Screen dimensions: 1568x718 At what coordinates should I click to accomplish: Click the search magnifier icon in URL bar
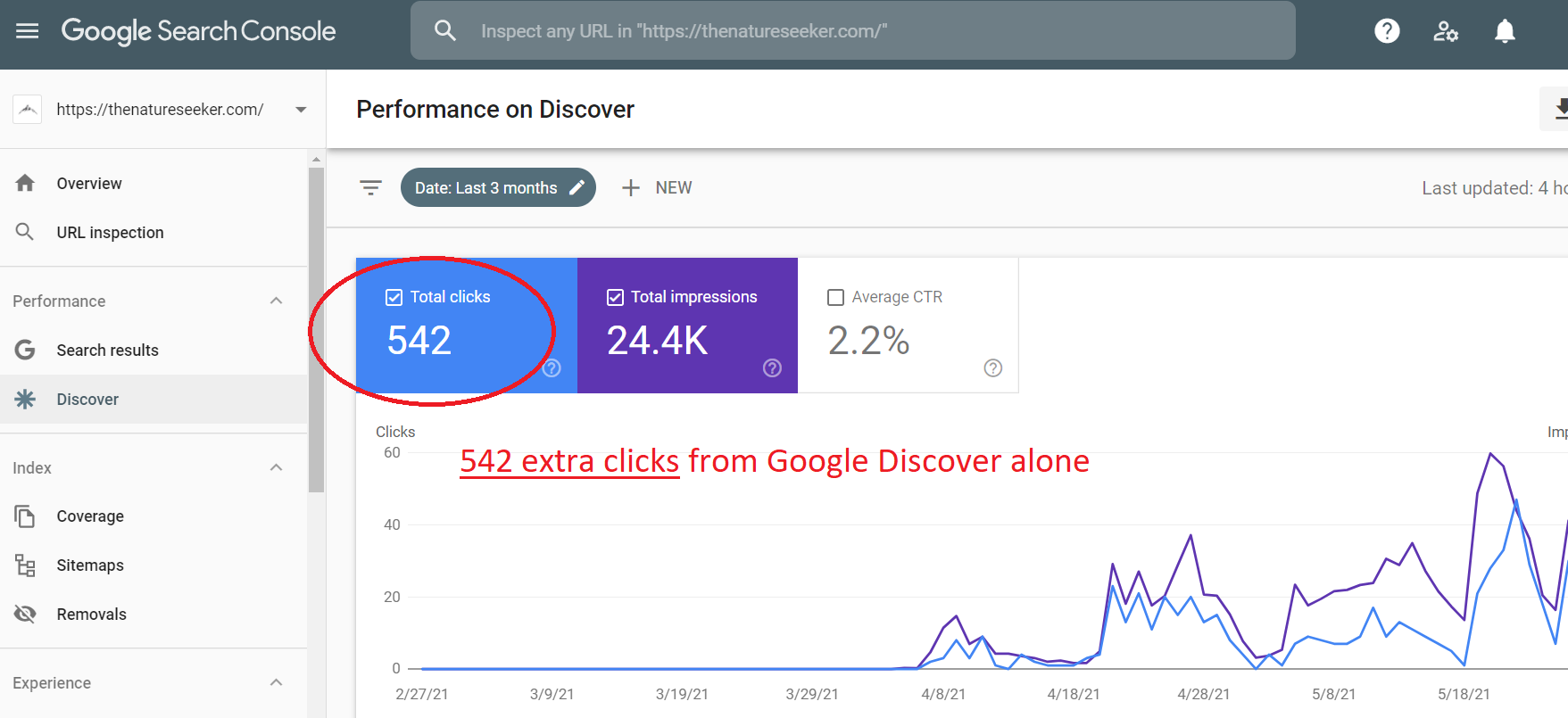click(x=444, y=30)
